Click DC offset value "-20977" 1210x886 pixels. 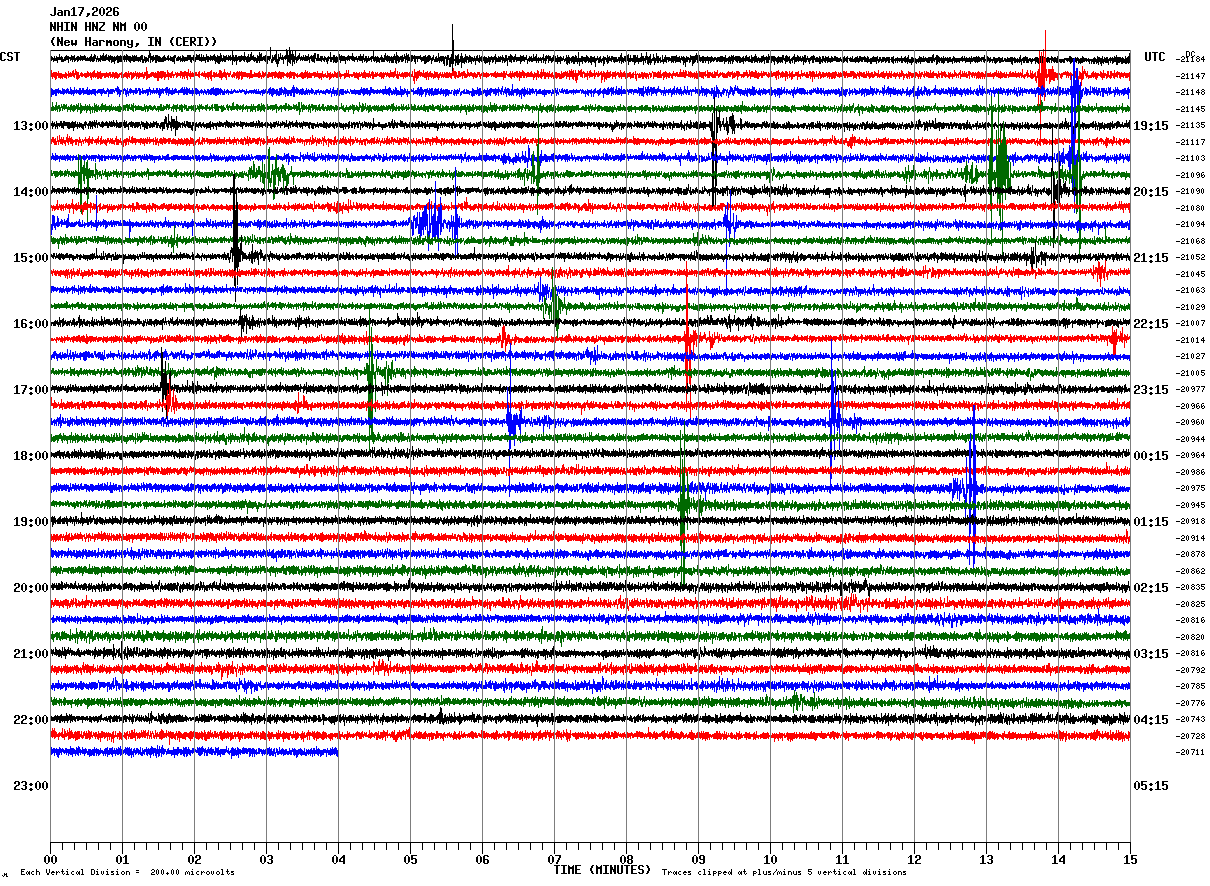1191,390
